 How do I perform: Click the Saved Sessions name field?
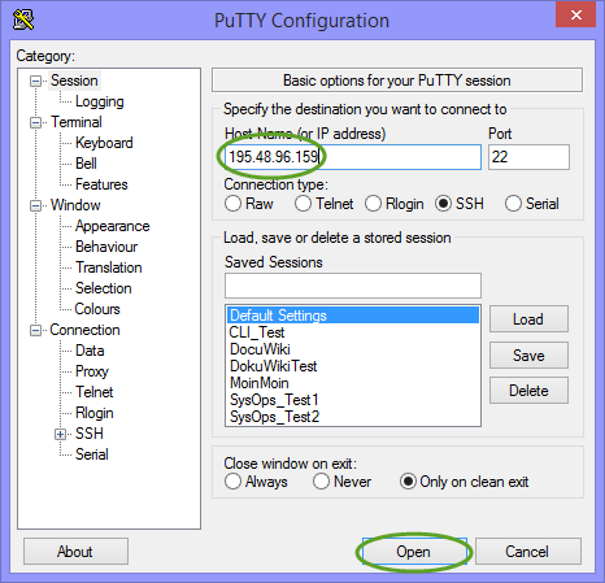pyautogui.click(x=353, y=286)
